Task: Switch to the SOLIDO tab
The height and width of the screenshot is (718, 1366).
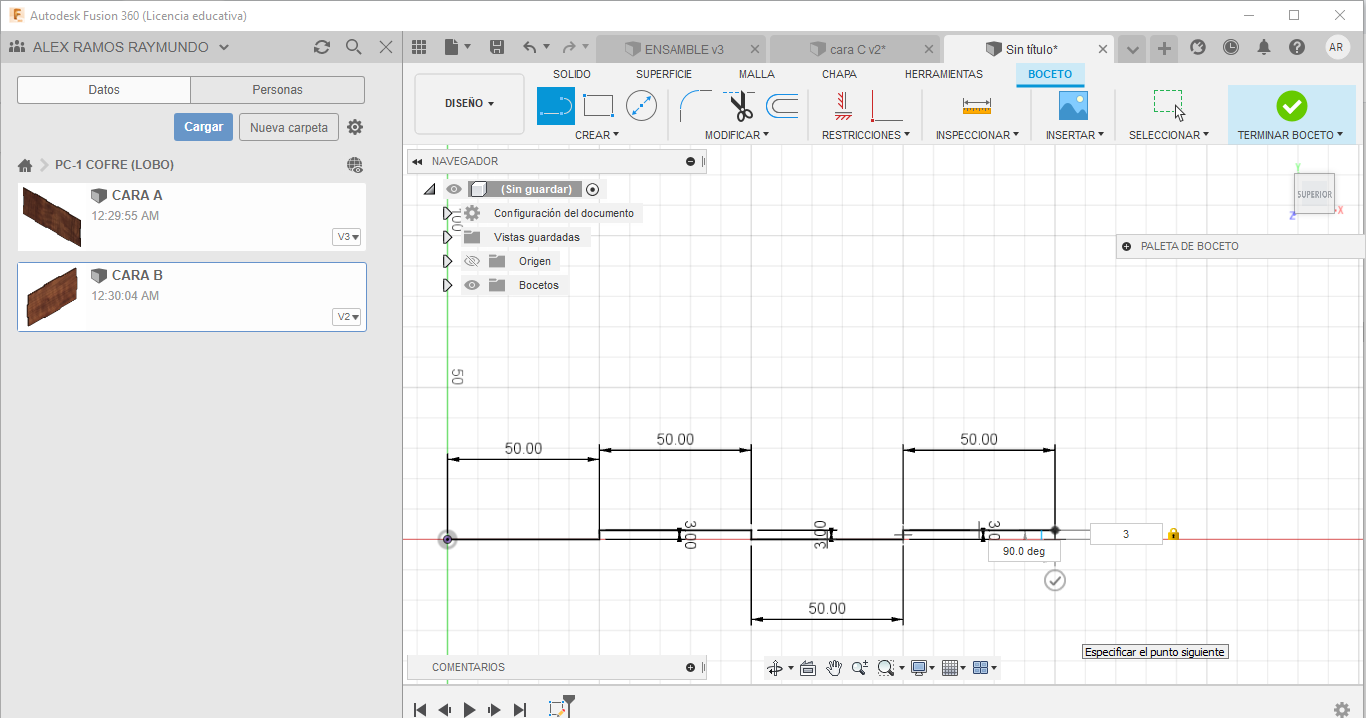Action: pyautogui.click(x=572, y=74)
